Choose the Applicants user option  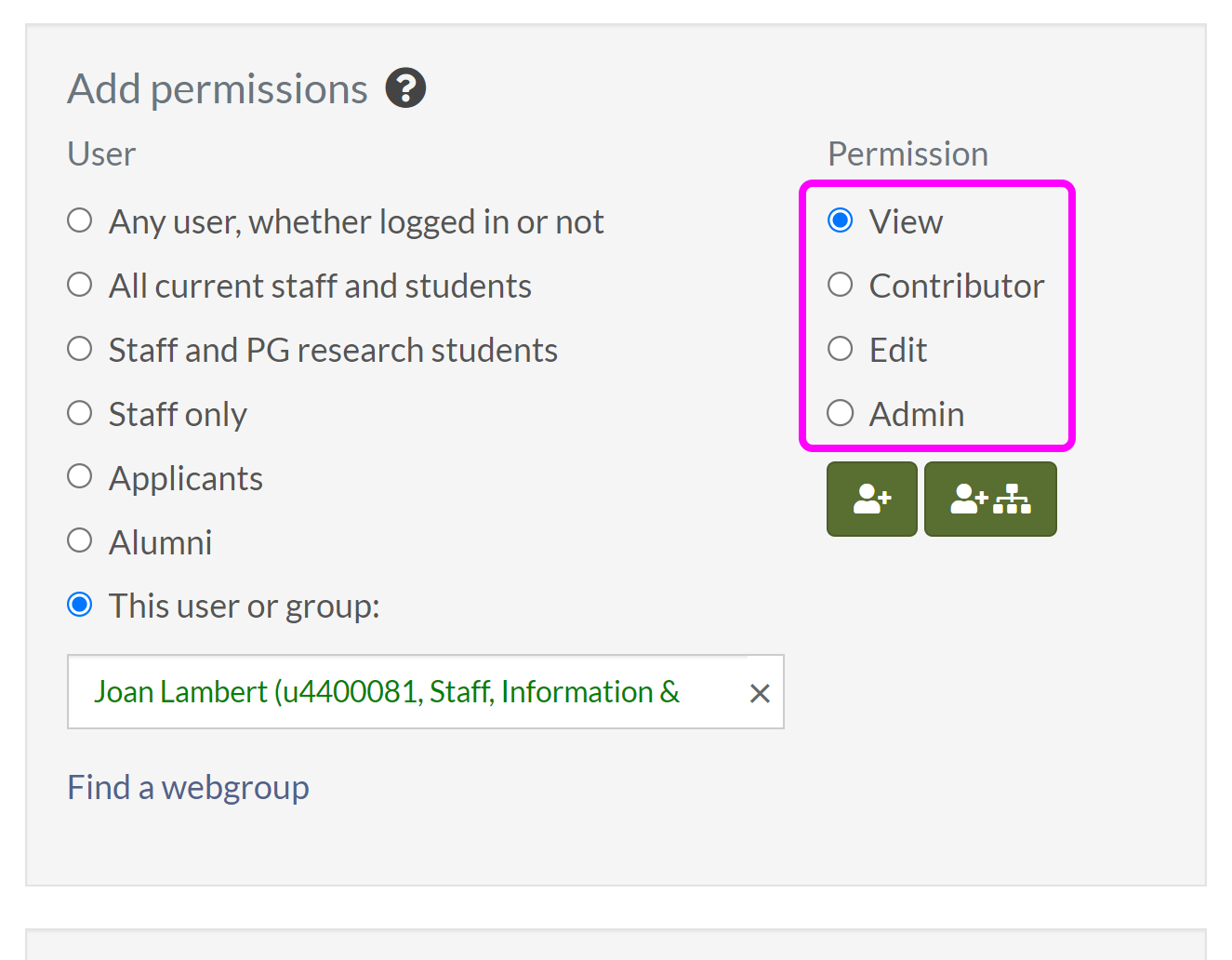tap(80, 477)
